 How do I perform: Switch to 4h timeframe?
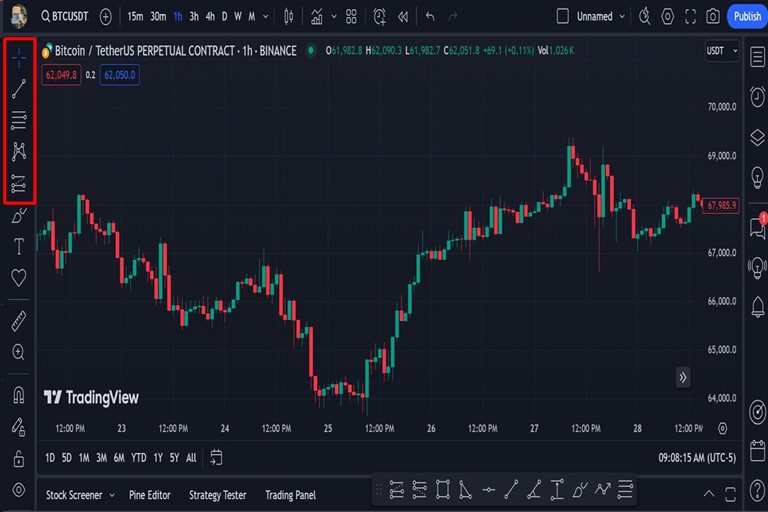click(x=211, y=17)
